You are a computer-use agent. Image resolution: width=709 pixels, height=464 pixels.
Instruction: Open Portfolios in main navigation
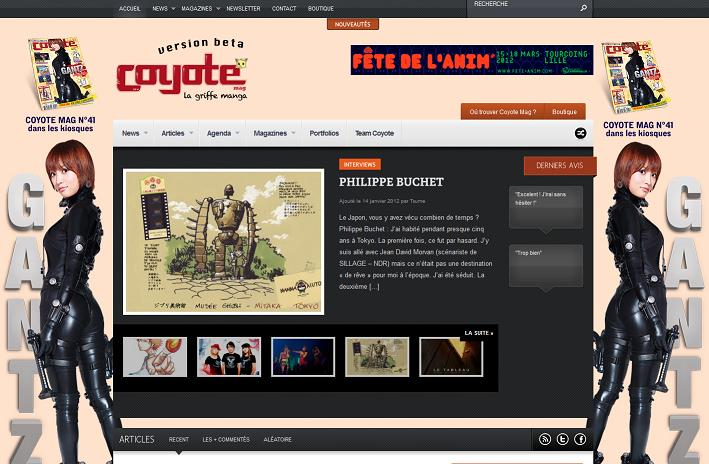tap(324, 133)
